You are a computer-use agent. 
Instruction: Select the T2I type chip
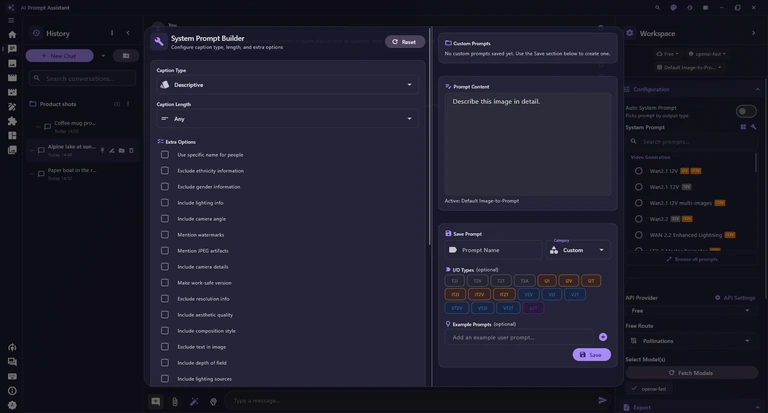coord(455,281)
